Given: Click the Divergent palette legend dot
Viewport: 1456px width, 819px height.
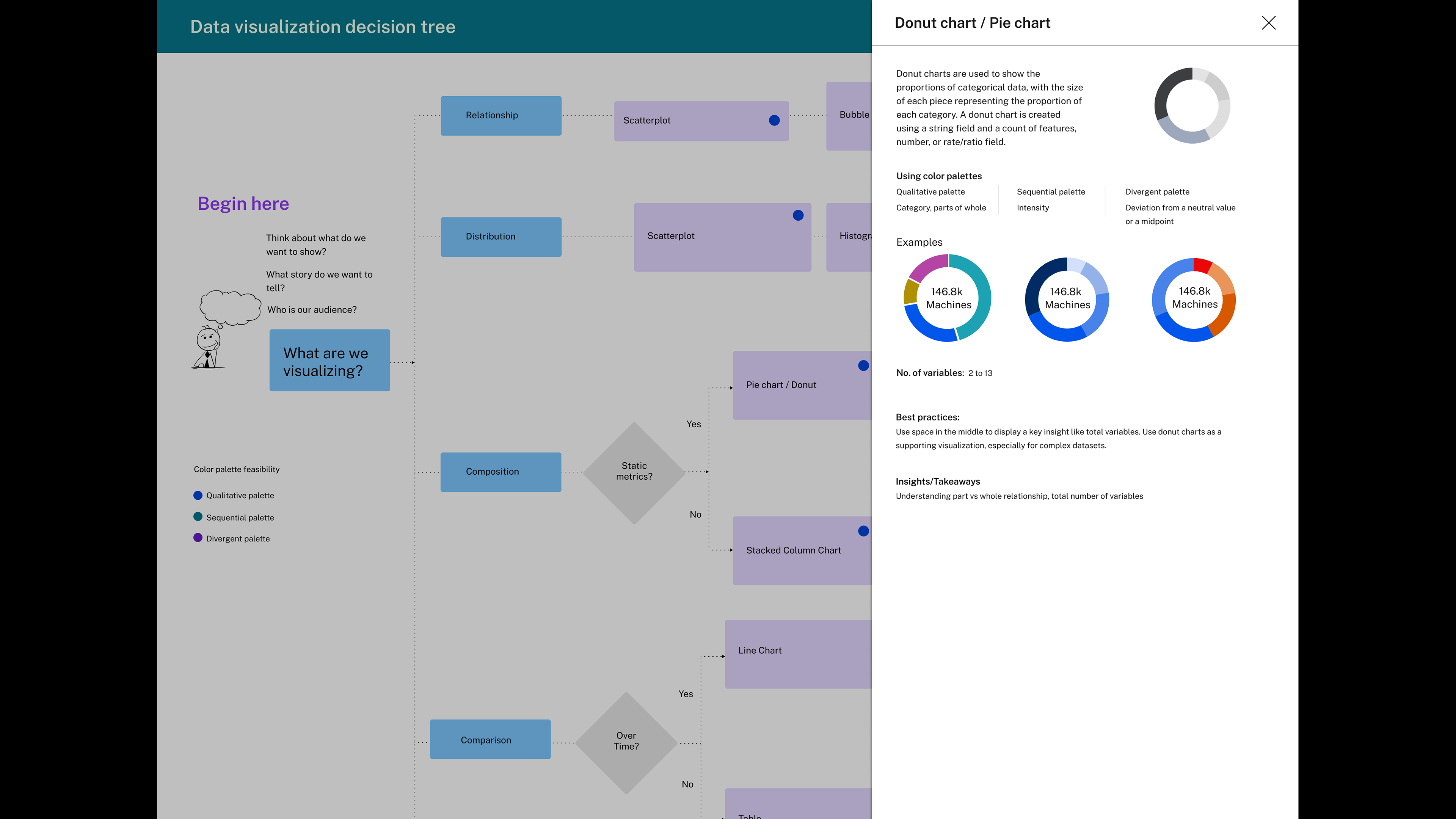Looking at the screenshot, I should pos(198,538).
